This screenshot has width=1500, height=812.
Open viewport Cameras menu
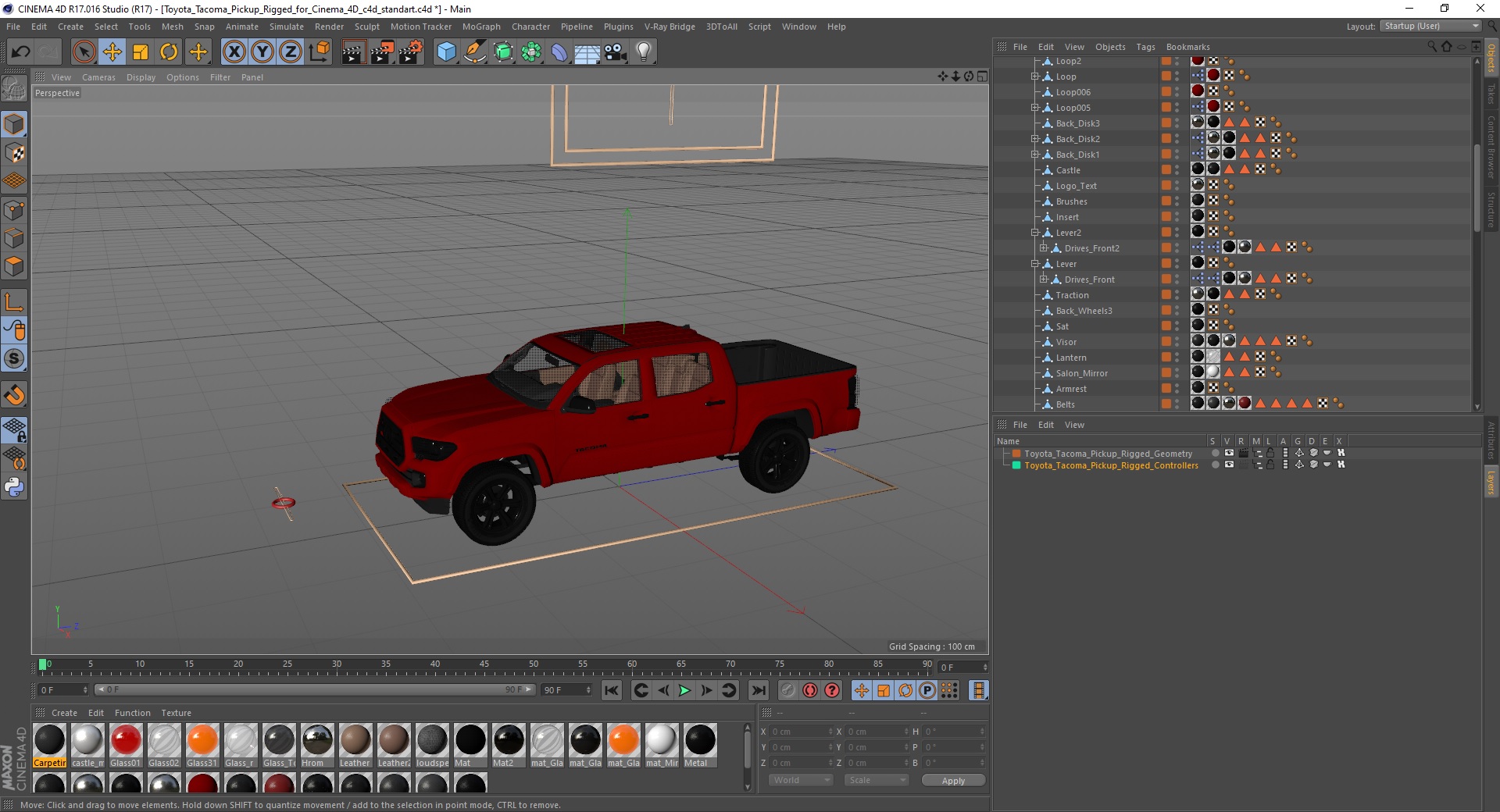point(98,77)
